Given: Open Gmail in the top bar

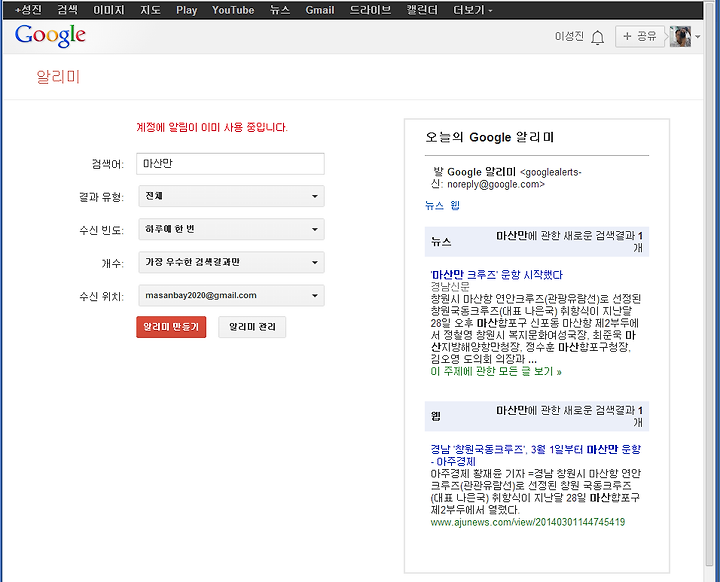Looking at the screenshot, I should pos(320,10).
